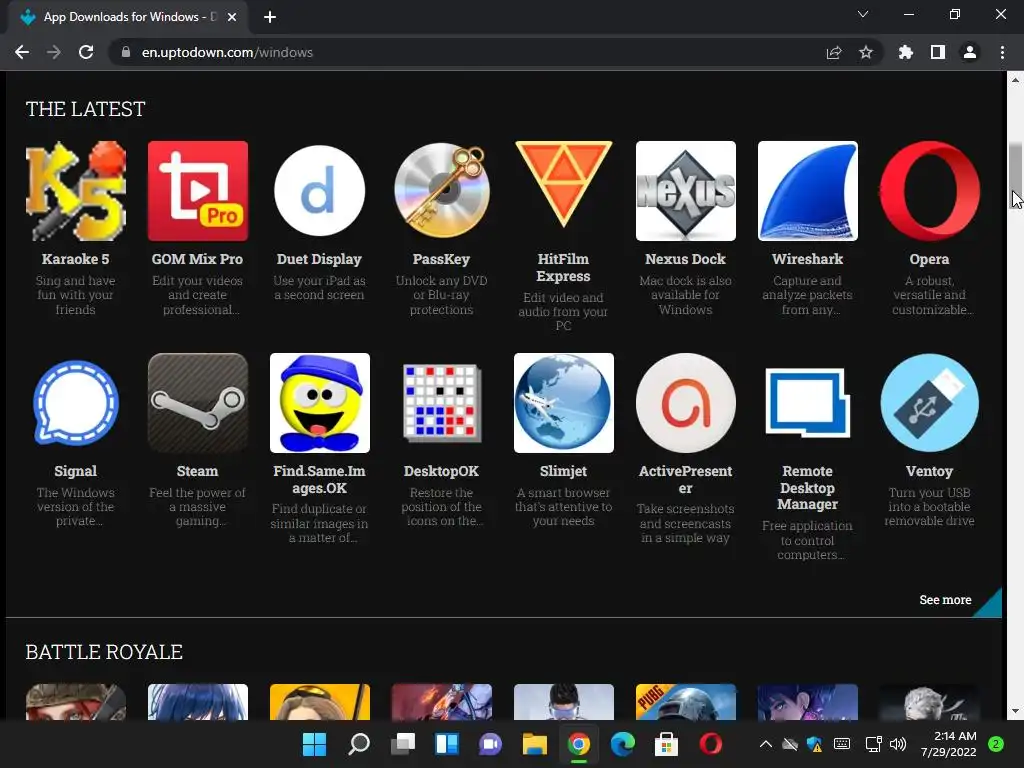Open Teams Chat from the taskbar
Screen dimensions: 1024x768
click(x=490, y=744)
